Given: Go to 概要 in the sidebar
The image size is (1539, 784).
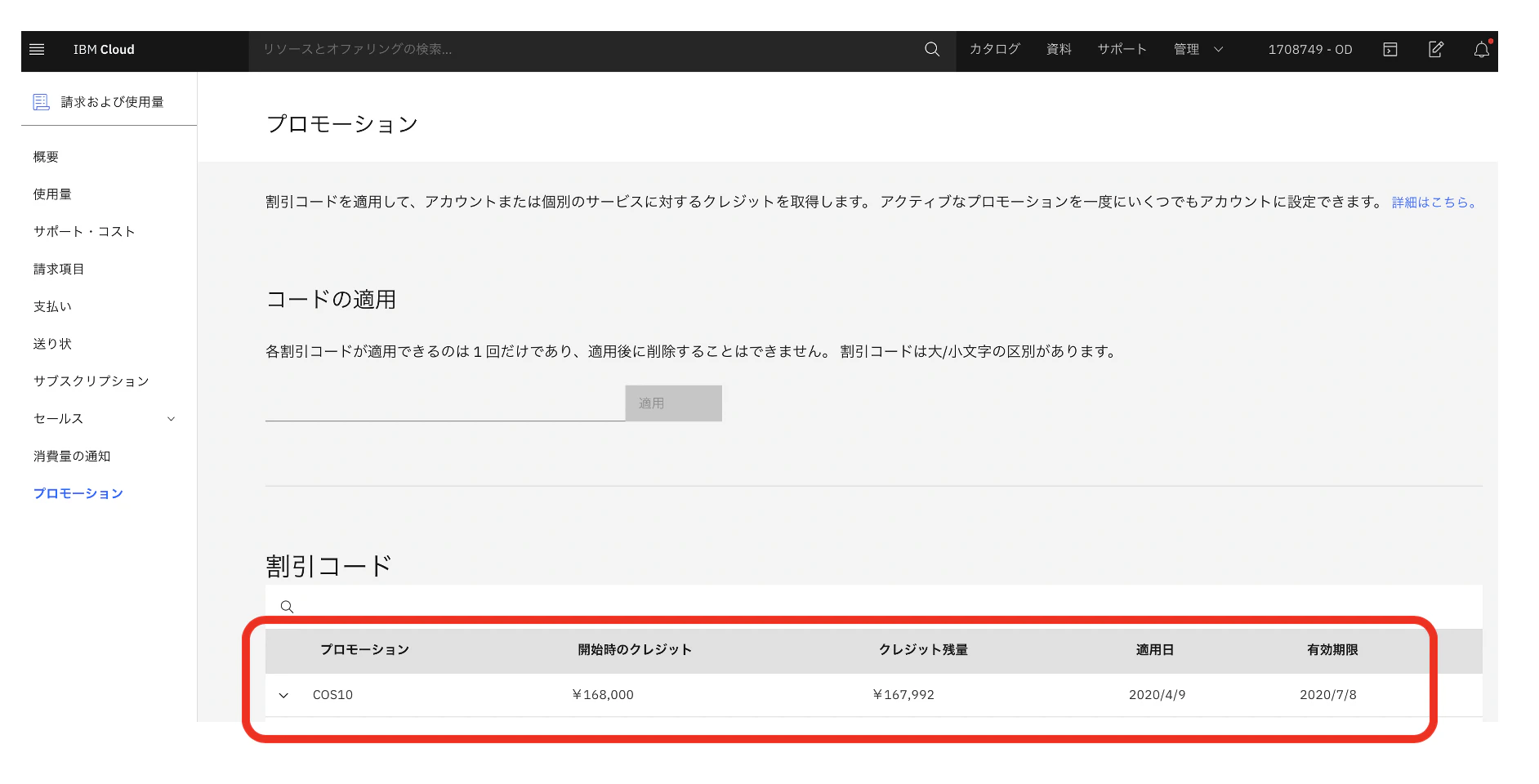Looking at the screenshot, I should pos(46,157).
